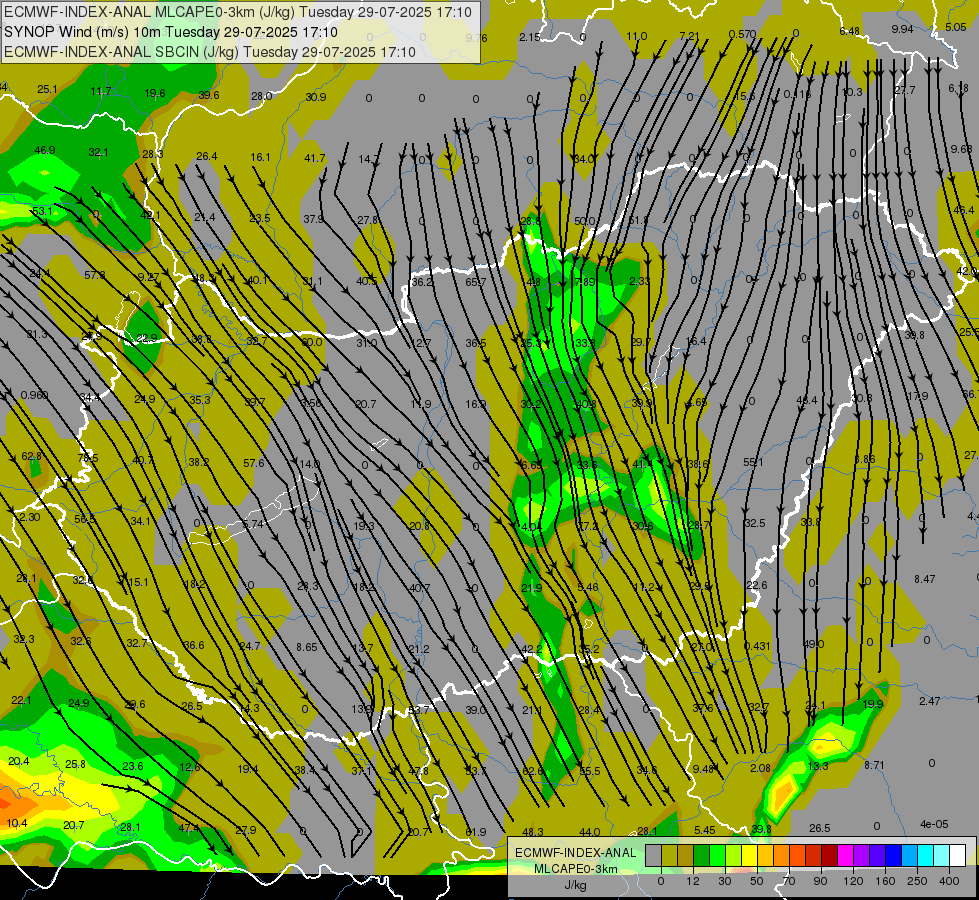Click the map value 4e-05
The image size is (979, 900).
933,824
